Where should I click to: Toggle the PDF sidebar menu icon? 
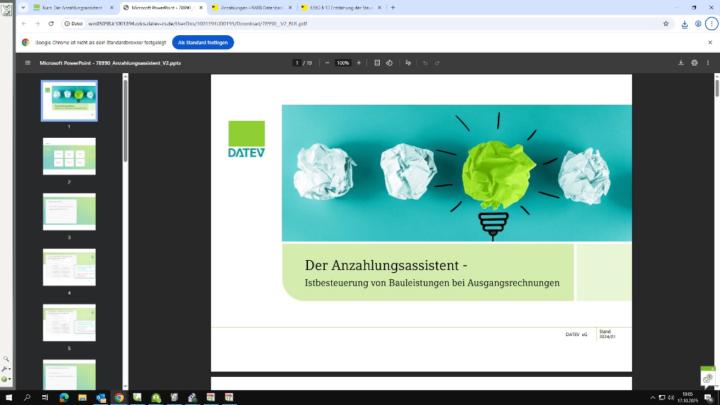(27, 62)
